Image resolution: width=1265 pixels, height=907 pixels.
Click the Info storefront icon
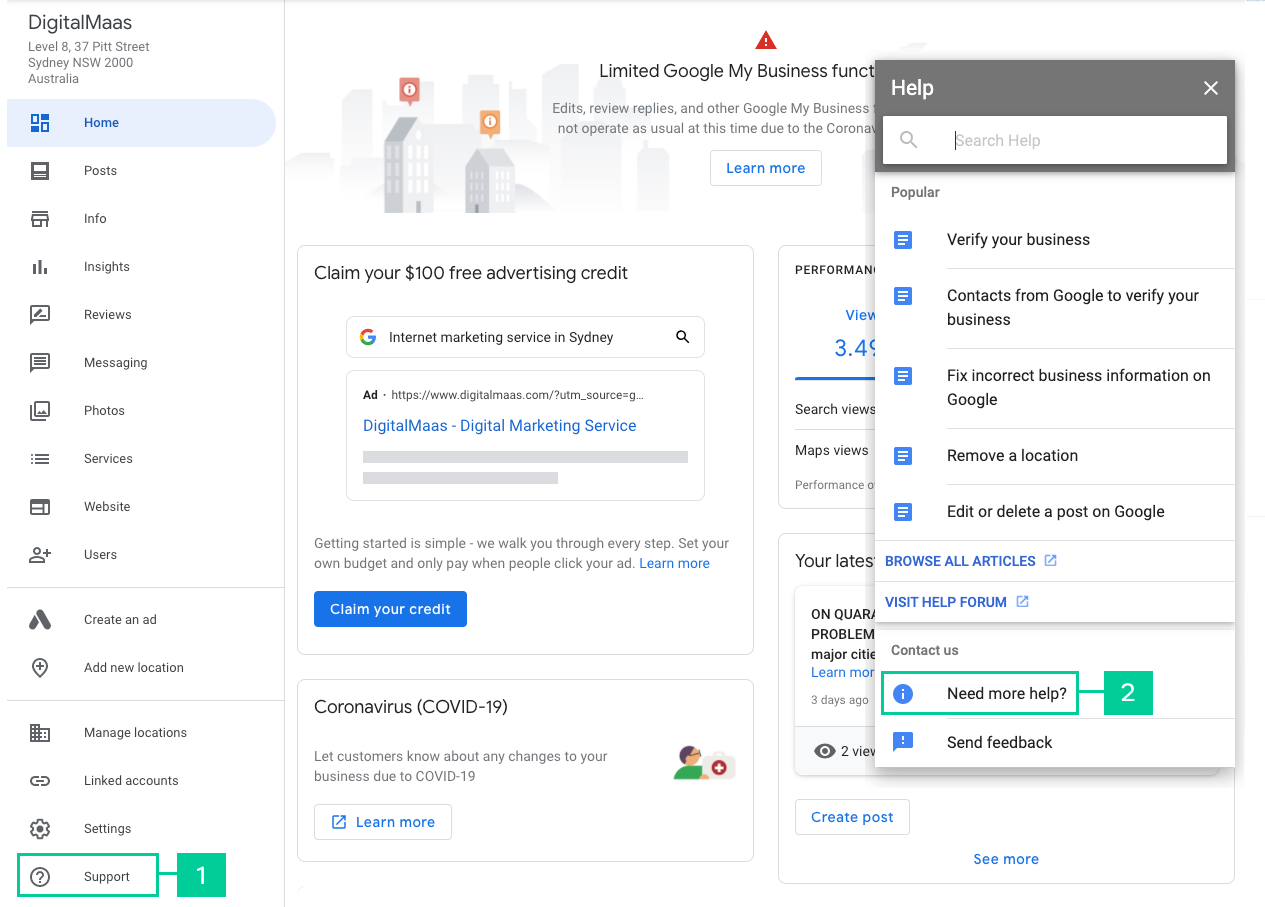click(x=40, y=219)
